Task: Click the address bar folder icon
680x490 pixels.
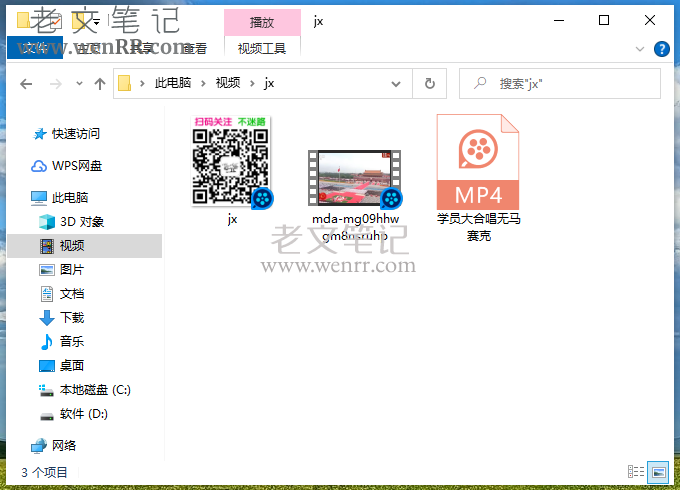Action: 124,83
